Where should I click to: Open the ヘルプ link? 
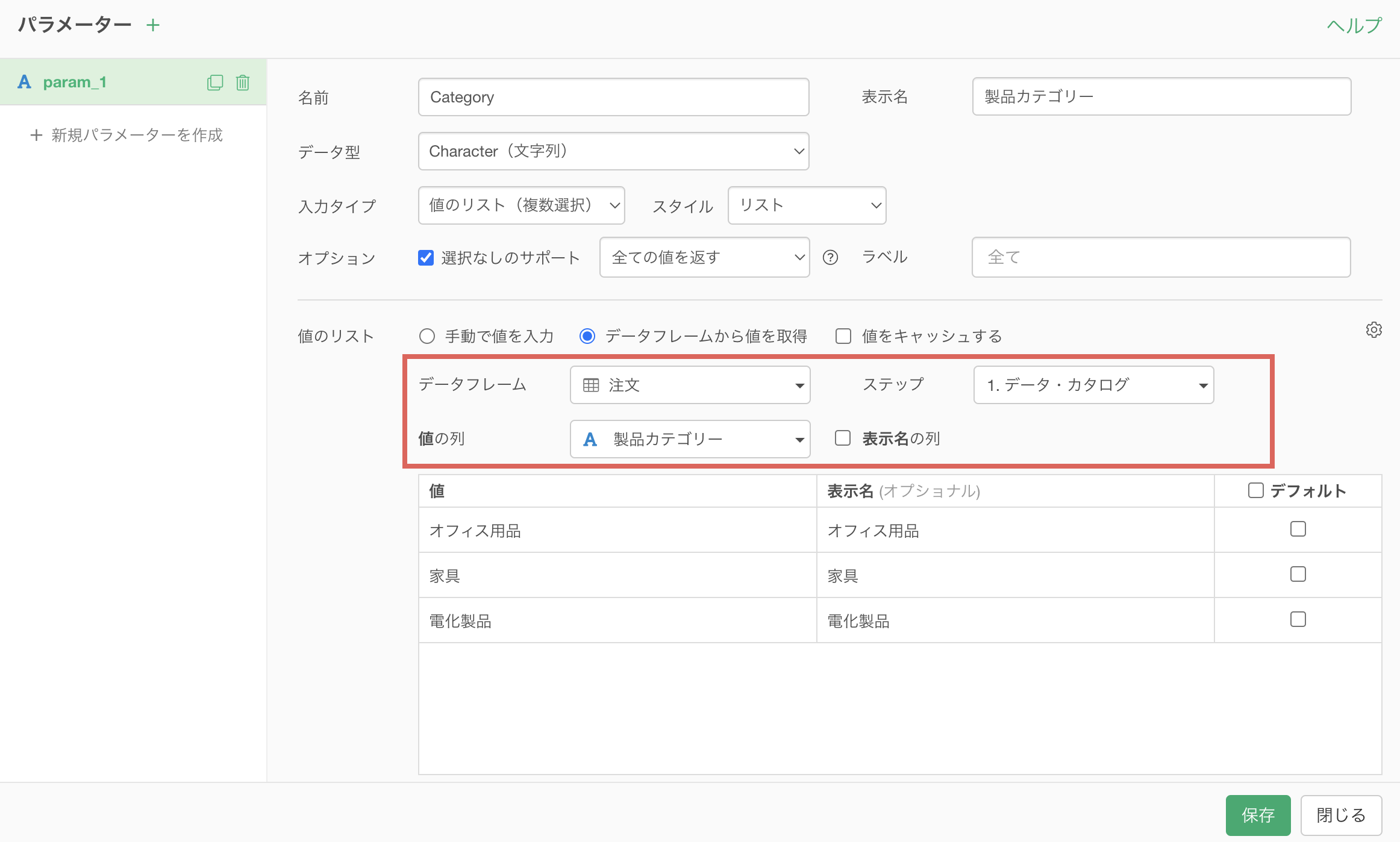(1354, 25)
